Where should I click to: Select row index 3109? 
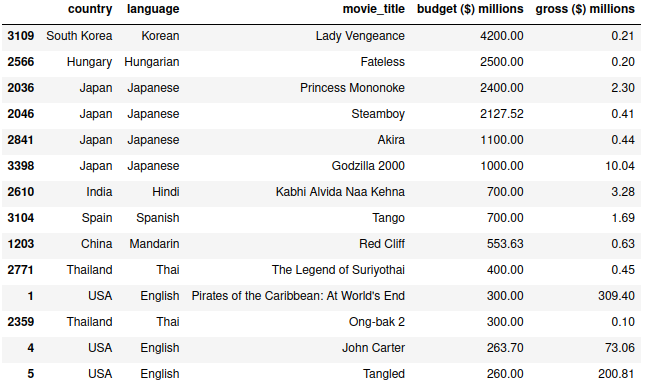21,36
